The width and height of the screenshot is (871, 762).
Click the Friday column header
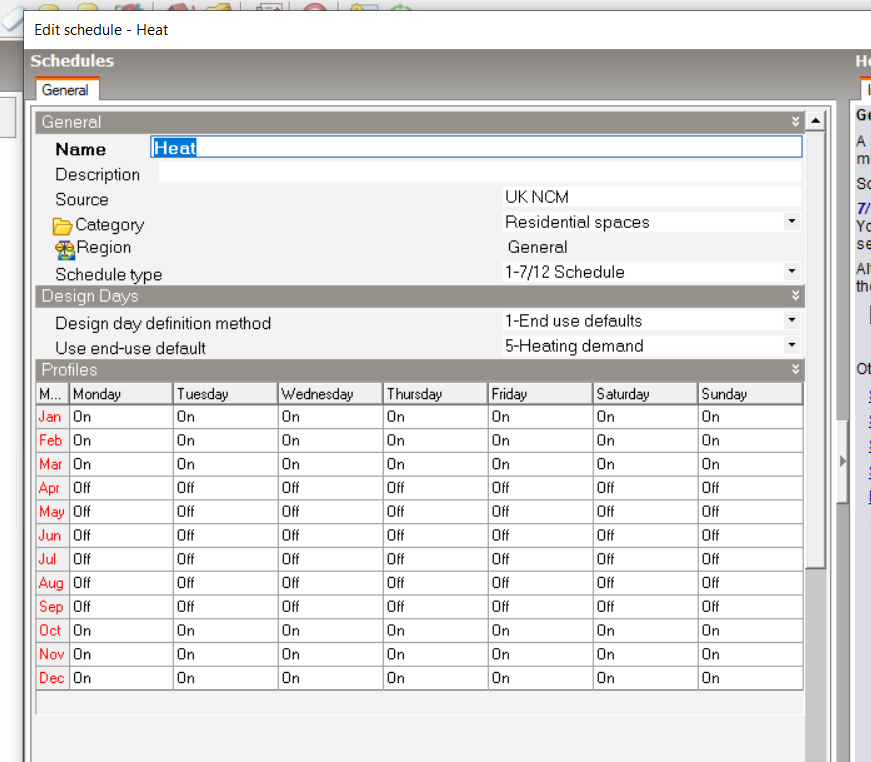pos(540,394)
